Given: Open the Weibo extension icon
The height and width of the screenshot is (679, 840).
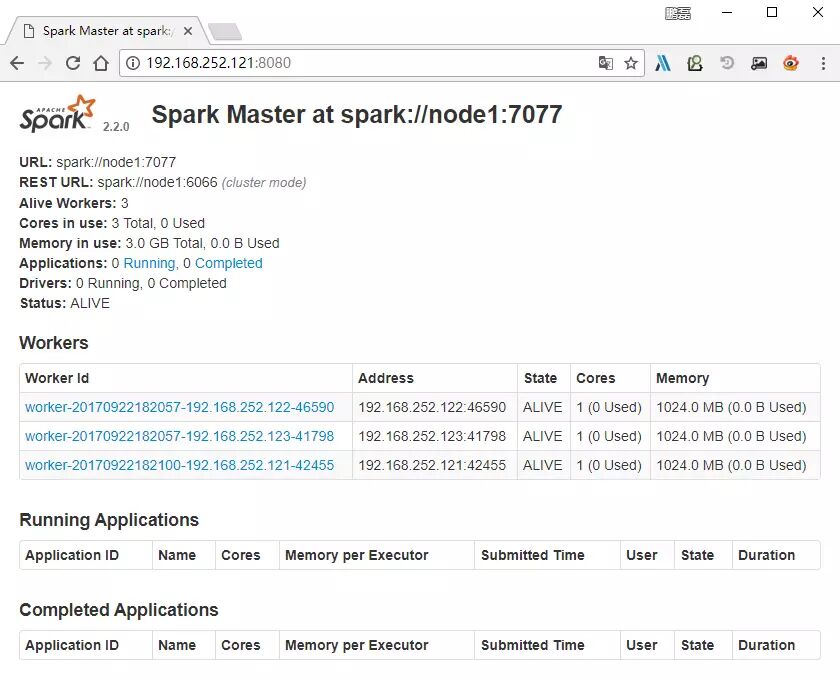Looking at the screenshot, I should 791,63.
